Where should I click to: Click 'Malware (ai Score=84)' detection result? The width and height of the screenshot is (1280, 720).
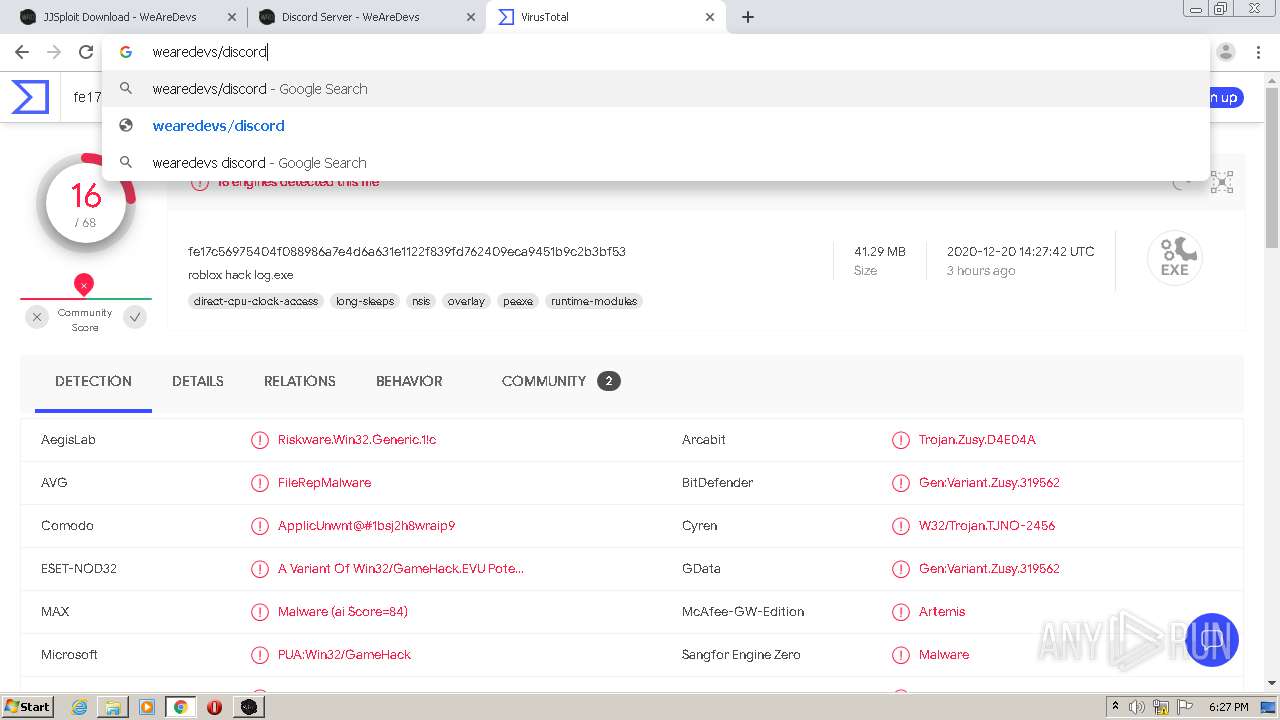(343, 612)
